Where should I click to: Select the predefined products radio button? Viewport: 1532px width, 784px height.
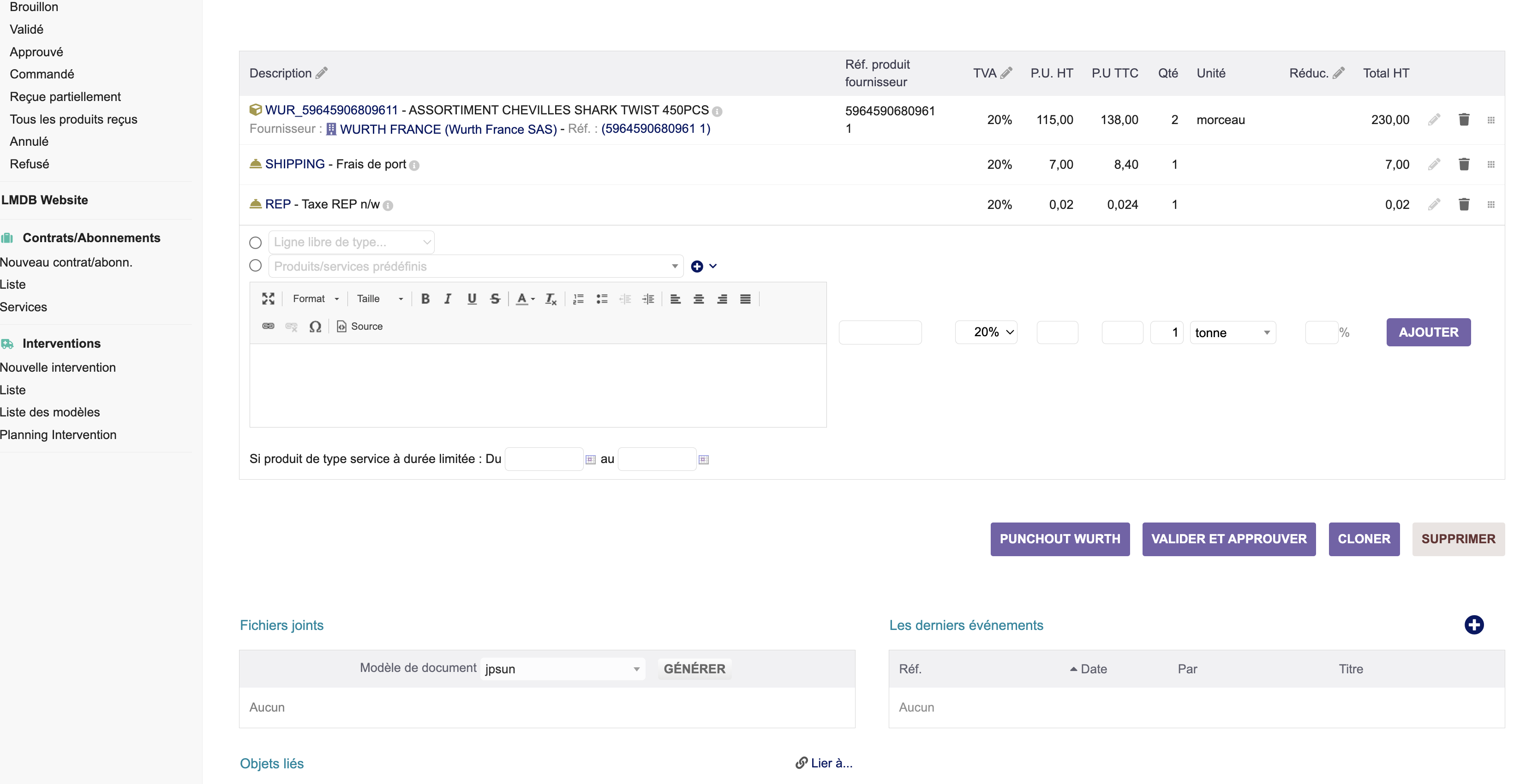point(256,266)
